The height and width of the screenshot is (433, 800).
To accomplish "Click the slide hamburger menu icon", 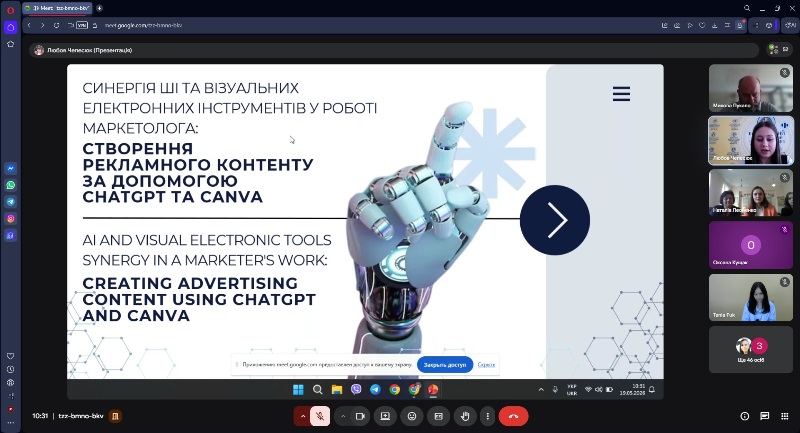I will pos(621,94).
